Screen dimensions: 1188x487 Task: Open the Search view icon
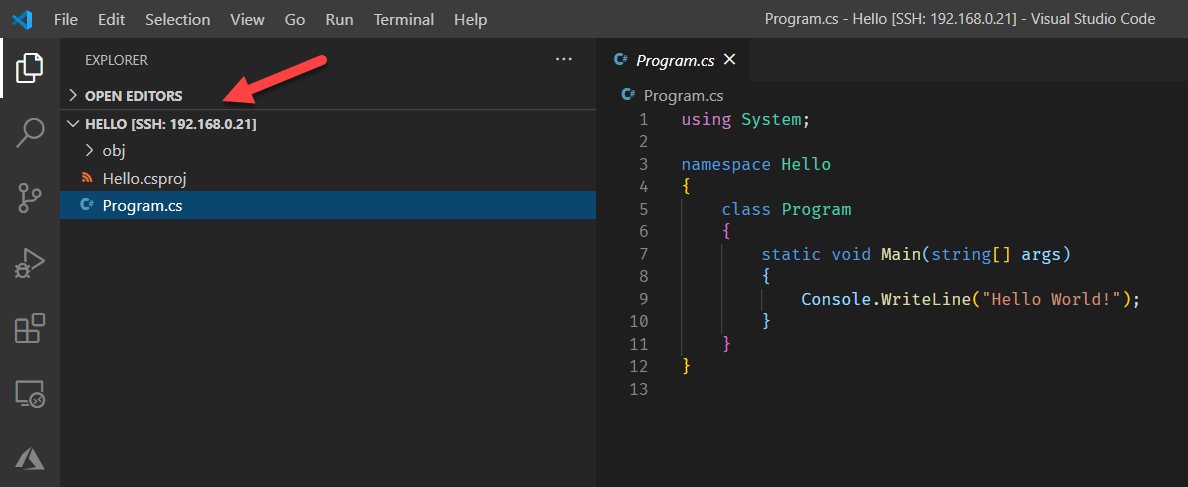(30, 132)
